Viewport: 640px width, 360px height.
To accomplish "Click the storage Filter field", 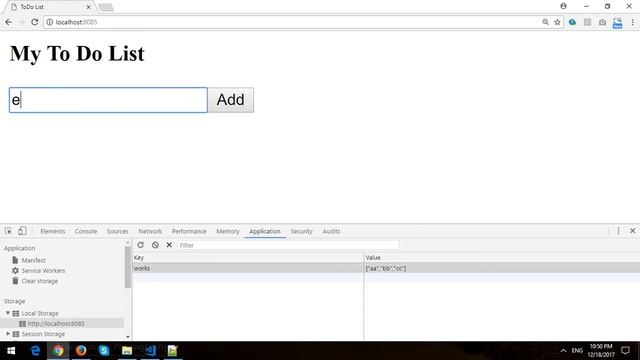I will click(x=288, y=245).
